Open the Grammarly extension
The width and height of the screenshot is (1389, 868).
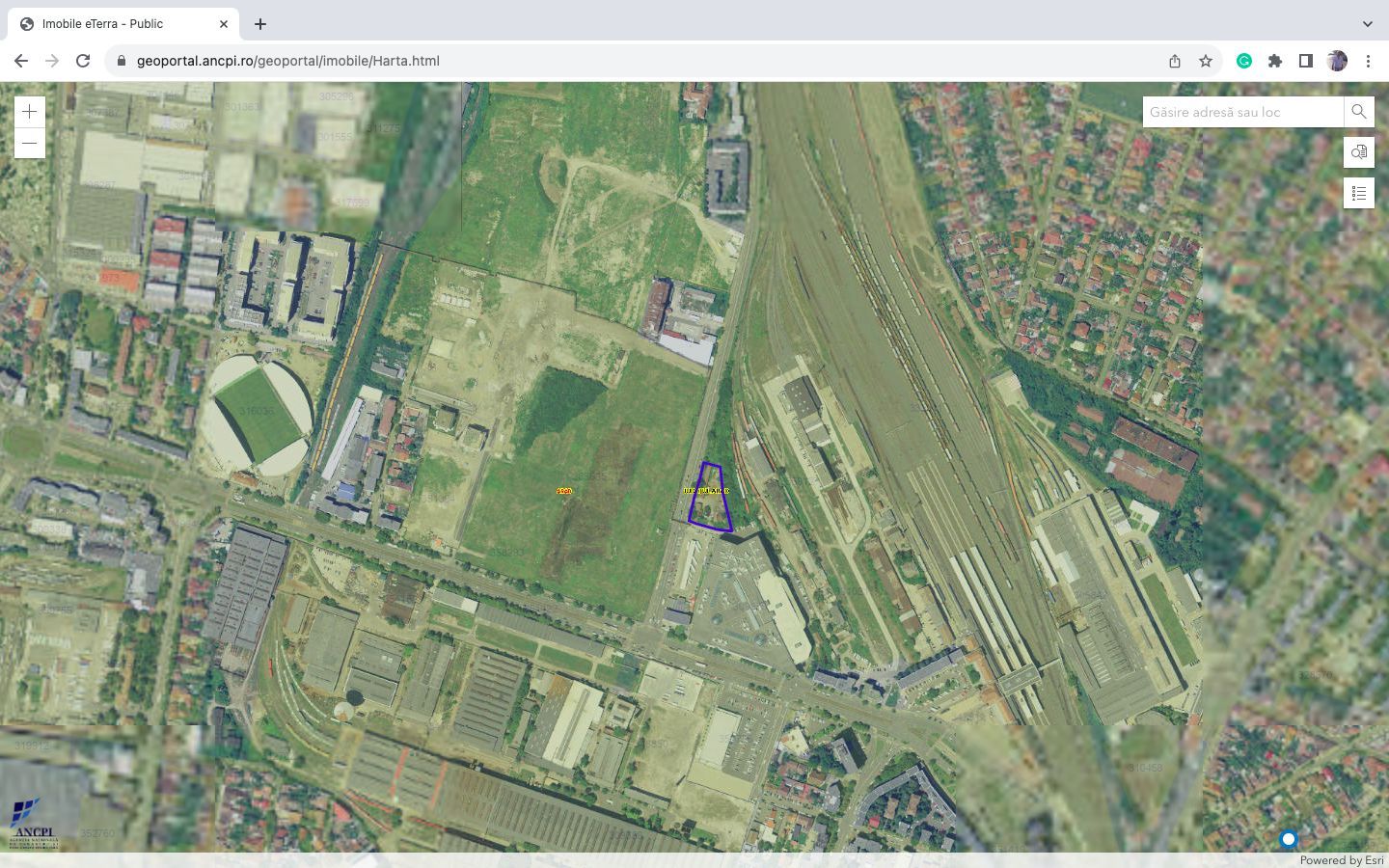[1244, 60]
